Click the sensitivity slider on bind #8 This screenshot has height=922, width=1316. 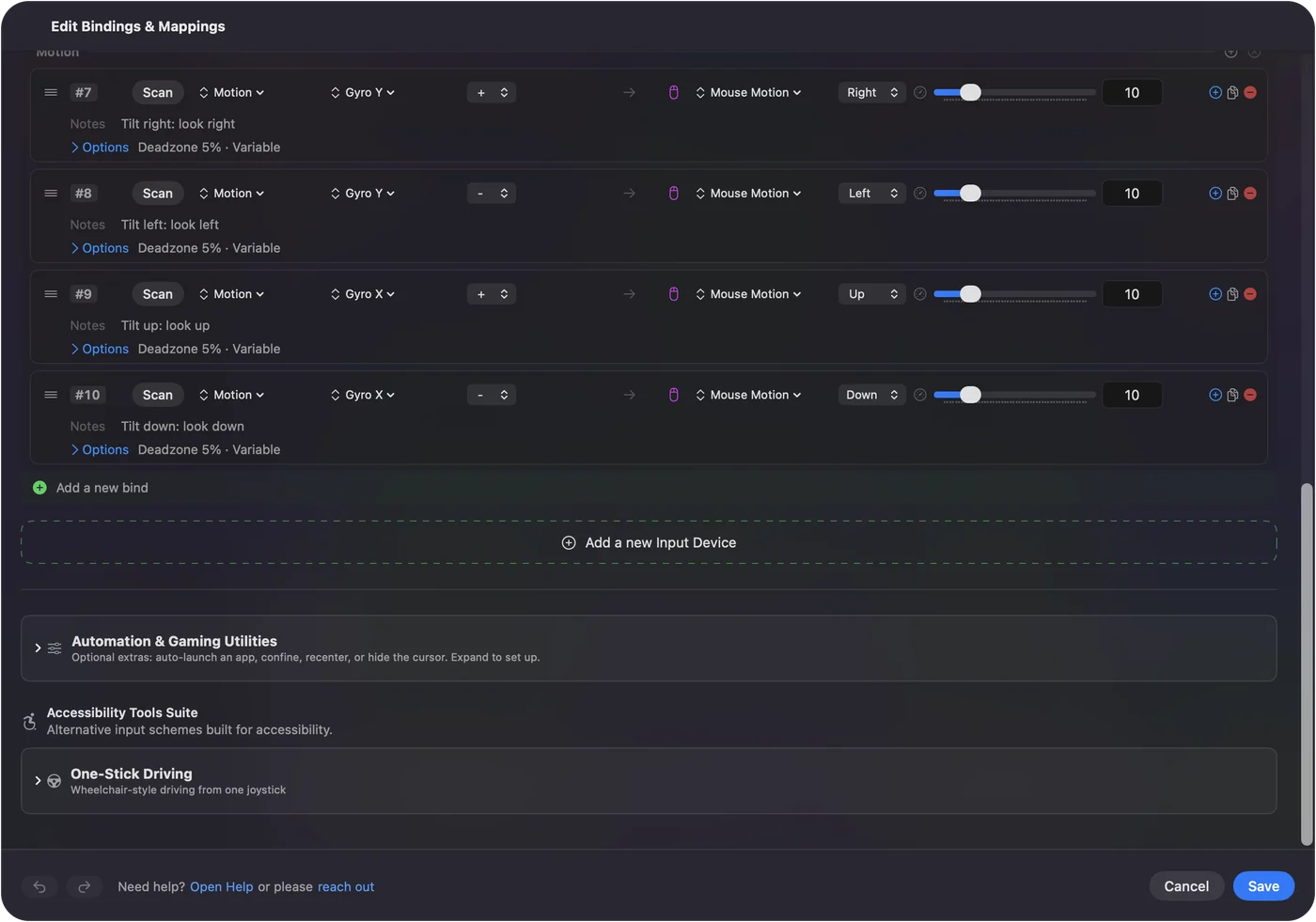1014,193
